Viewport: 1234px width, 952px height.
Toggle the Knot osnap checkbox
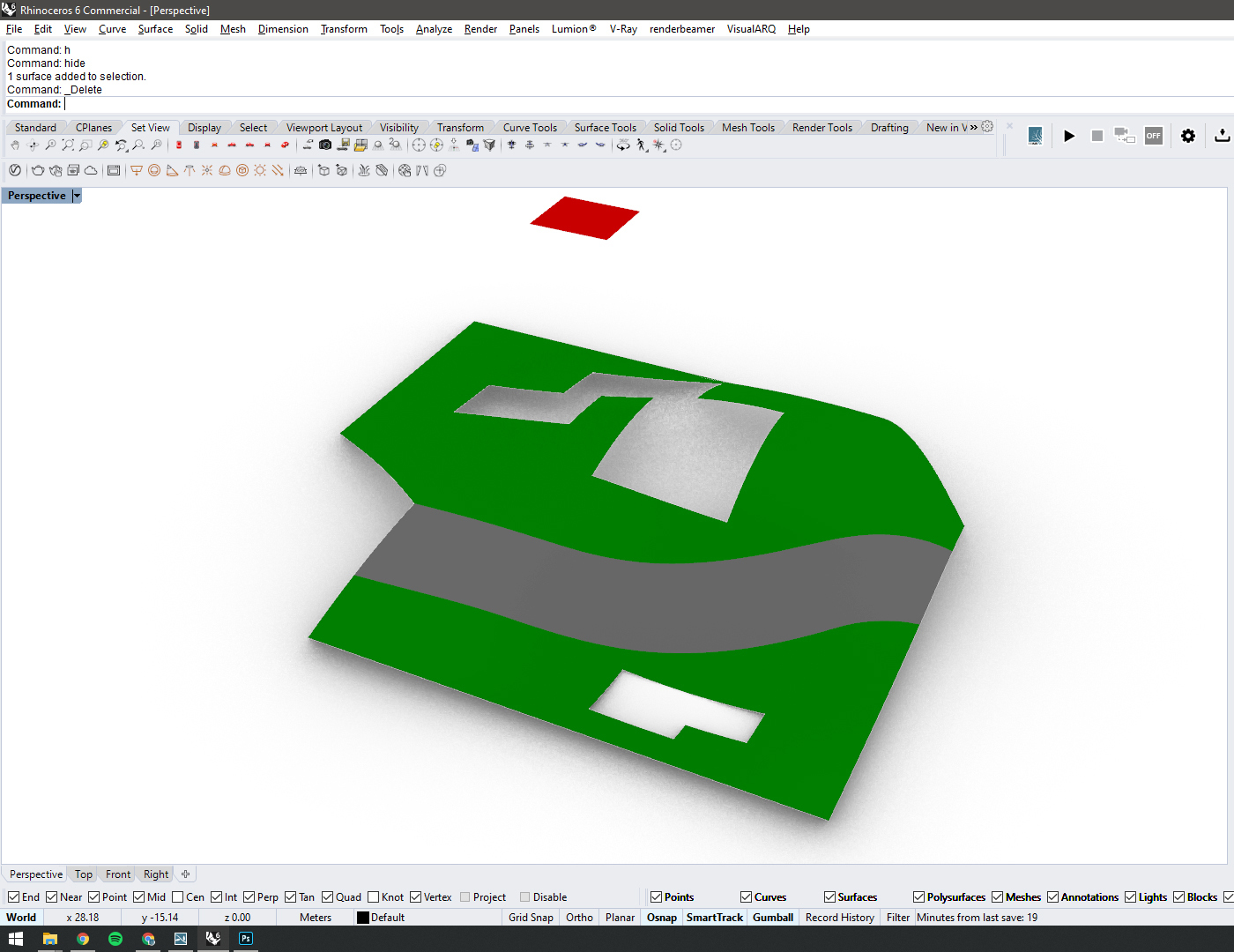(x=374, y=897)
